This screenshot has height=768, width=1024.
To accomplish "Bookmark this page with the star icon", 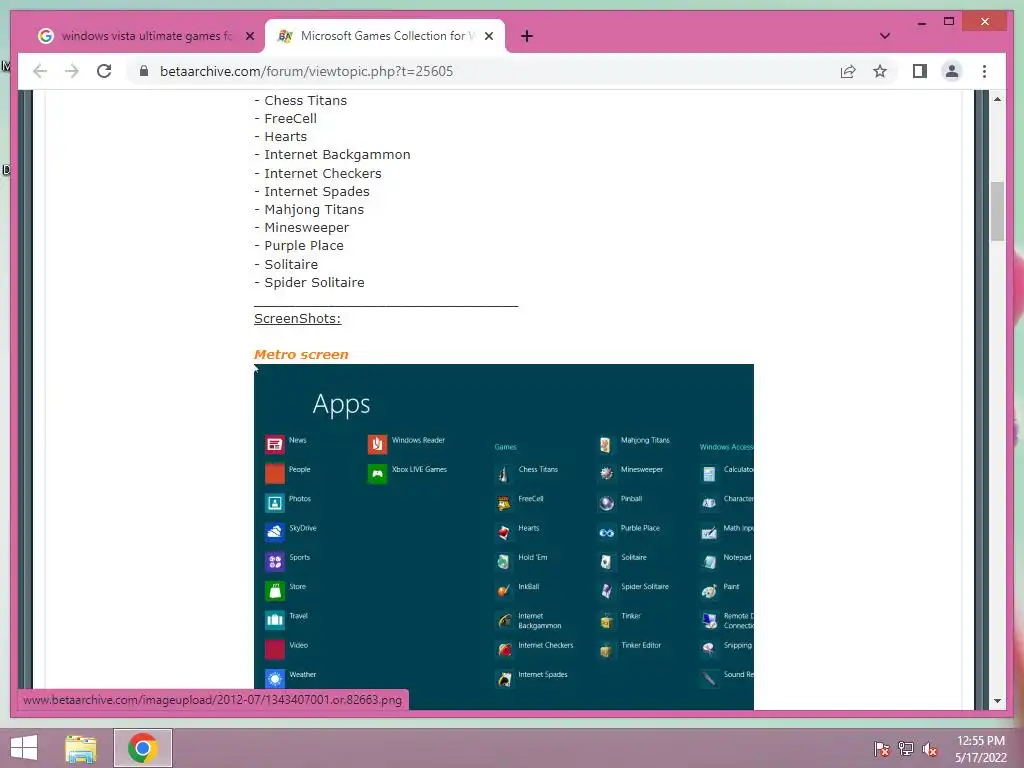I will 880,71.
